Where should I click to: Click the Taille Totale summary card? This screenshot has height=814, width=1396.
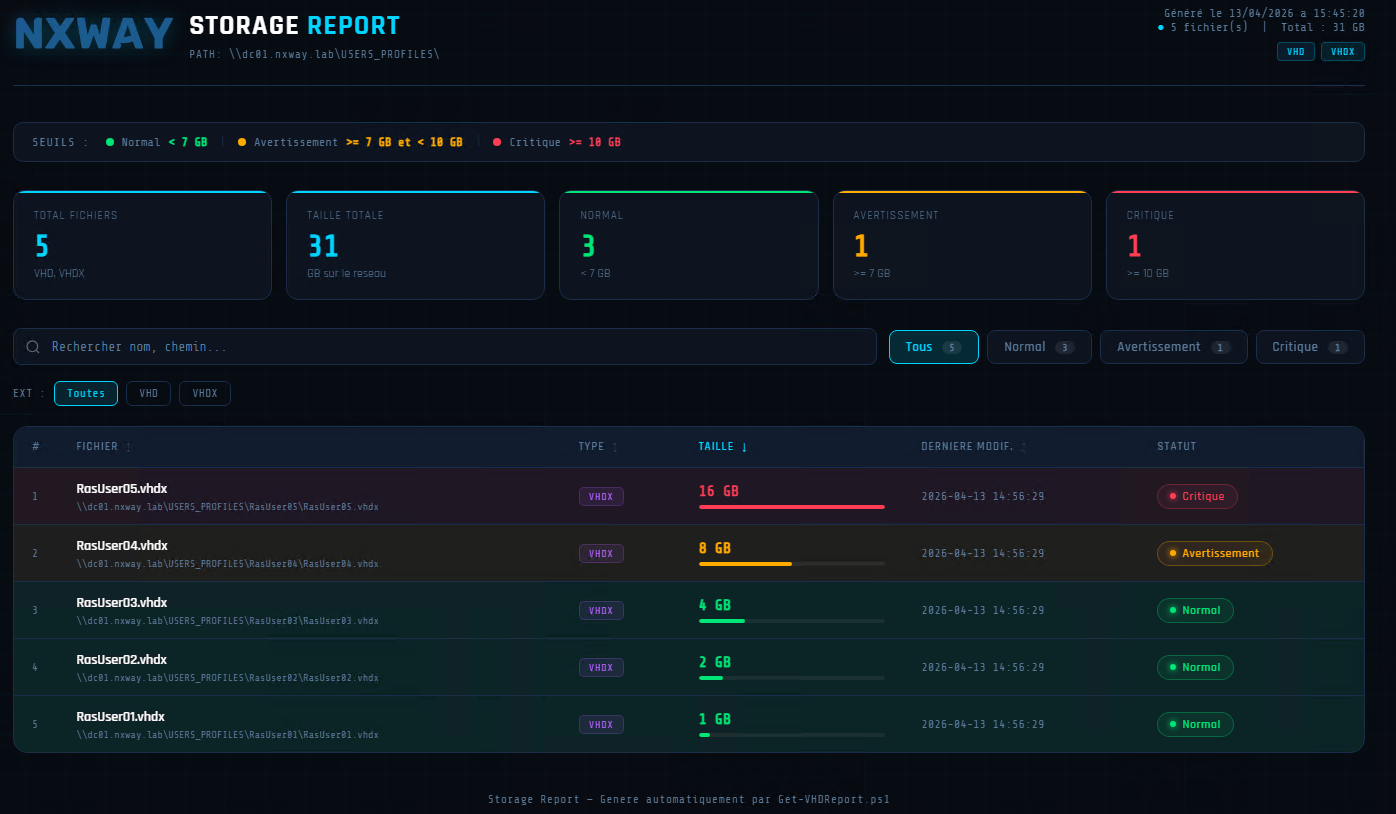[x=415, y=245]
